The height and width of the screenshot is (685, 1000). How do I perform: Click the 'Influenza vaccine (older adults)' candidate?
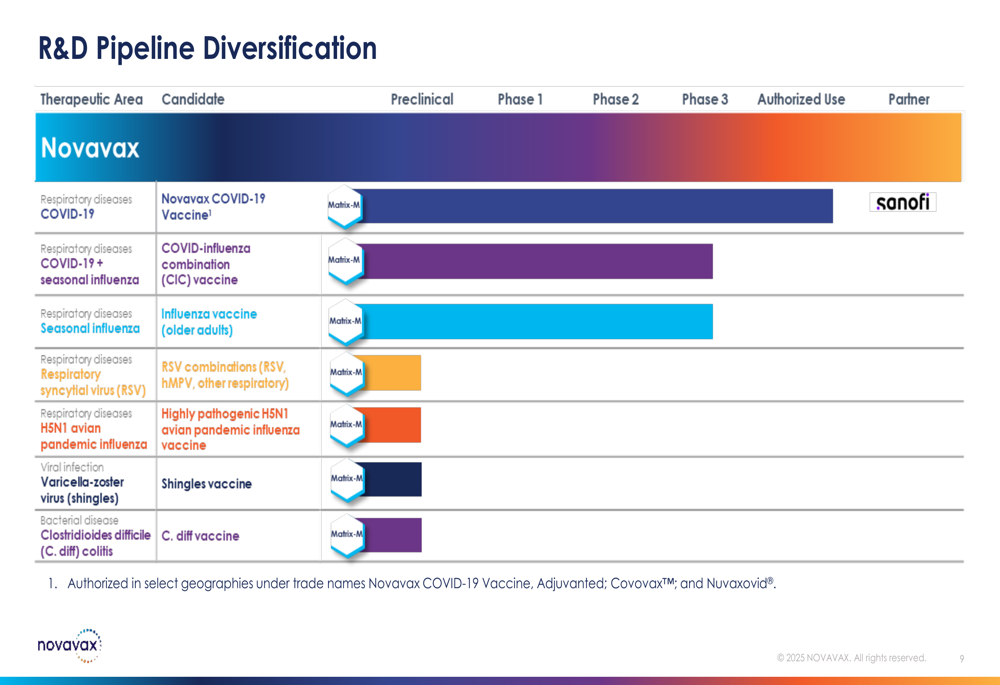209,322
